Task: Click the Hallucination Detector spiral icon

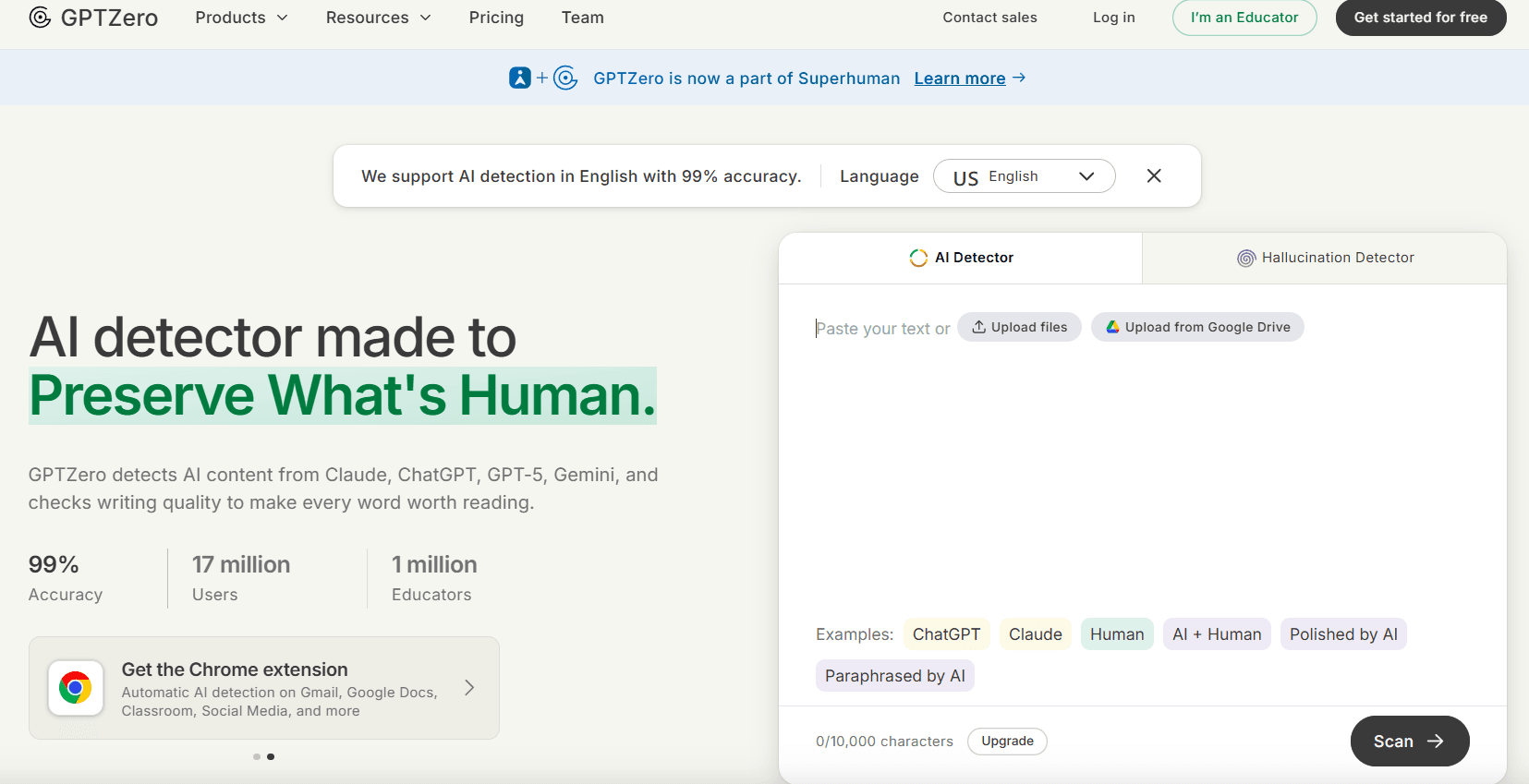Action: (1246, 258)
